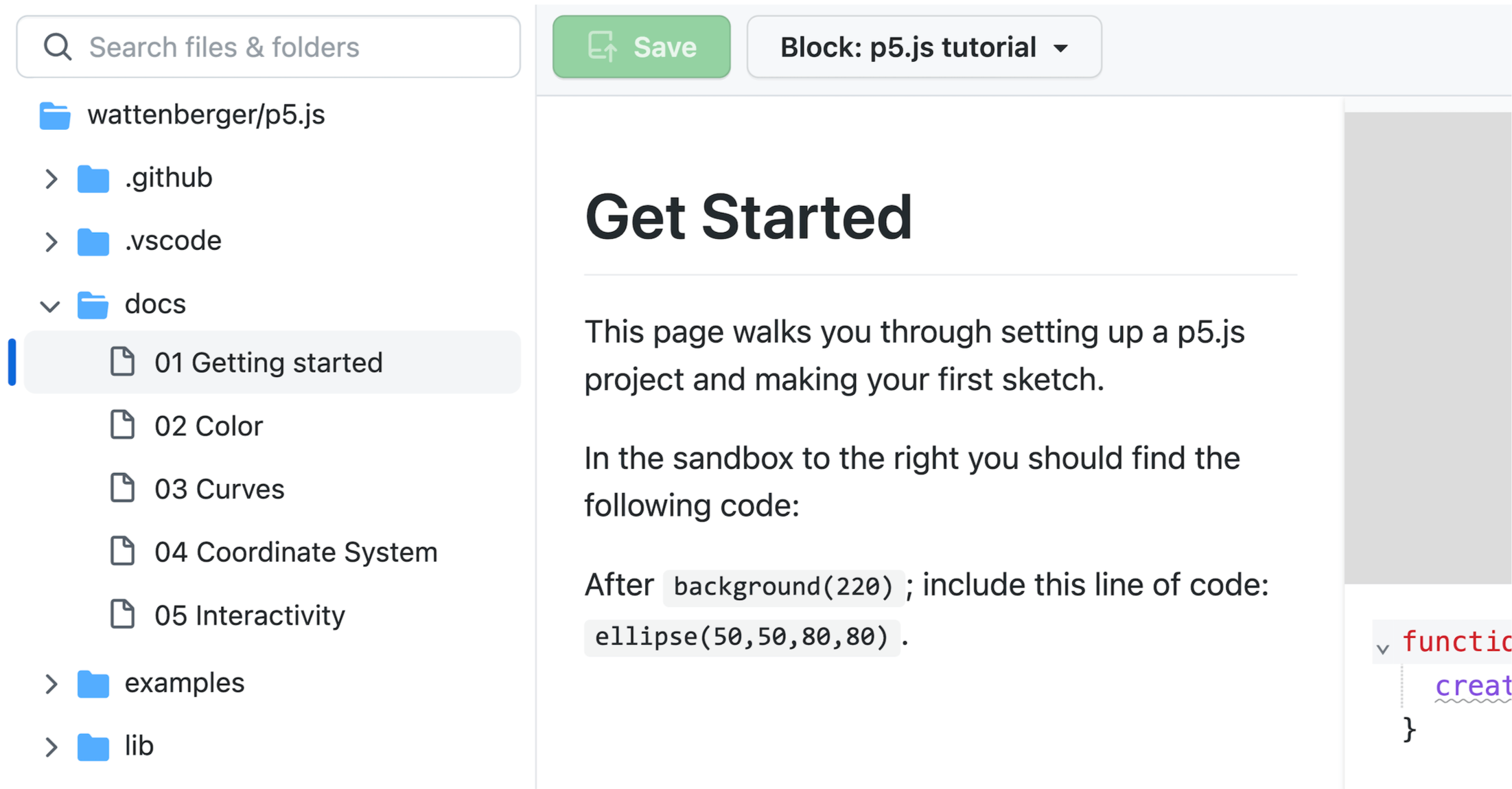Click the 05 Interactivity file icon
Image resolution: width=1512 pixels, height=789 pixels.
tap(123, 615)
